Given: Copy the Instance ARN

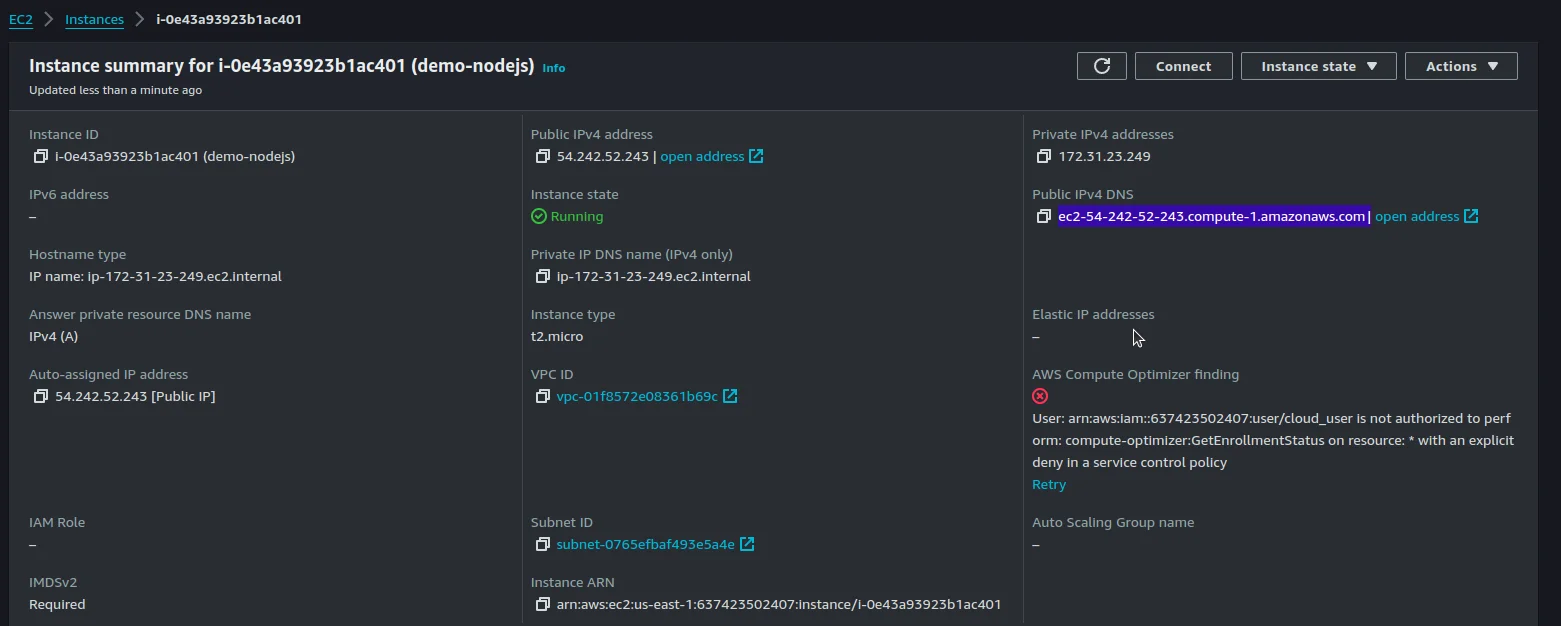Looking at the screenshot, I should coord(542,605).
